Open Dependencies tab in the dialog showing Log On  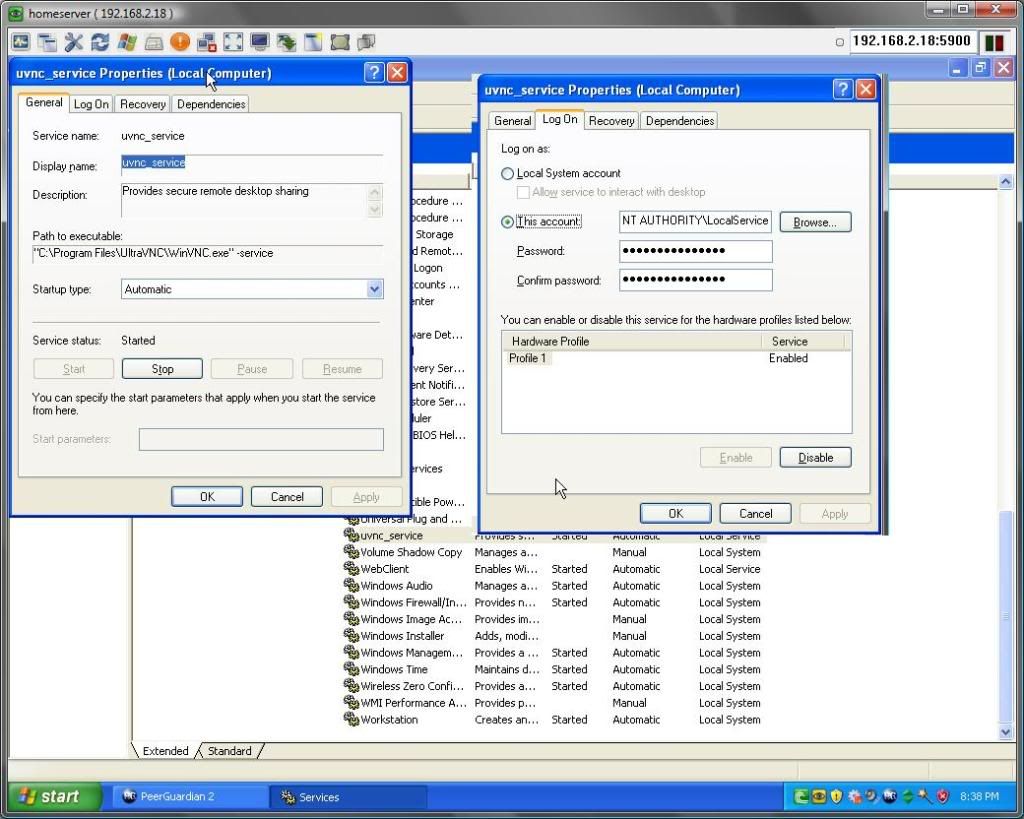[x=680, y=121]
